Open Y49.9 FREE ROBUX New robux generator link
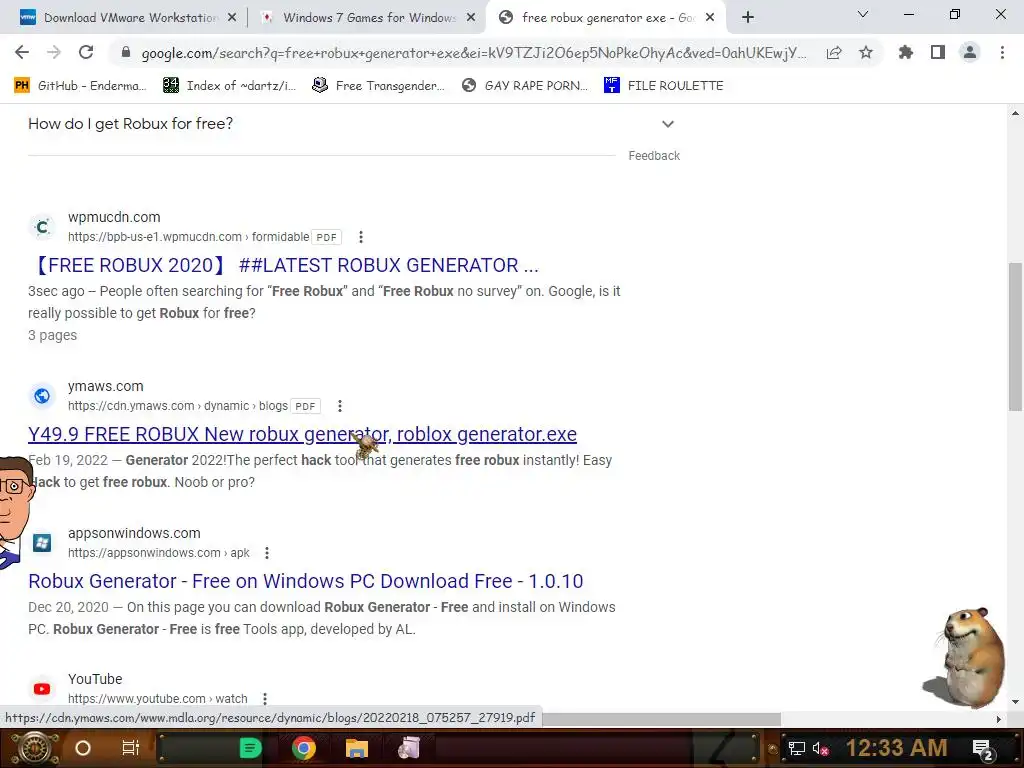The width and height of the screenshot is (1024, 768). [x=302, y=434]
